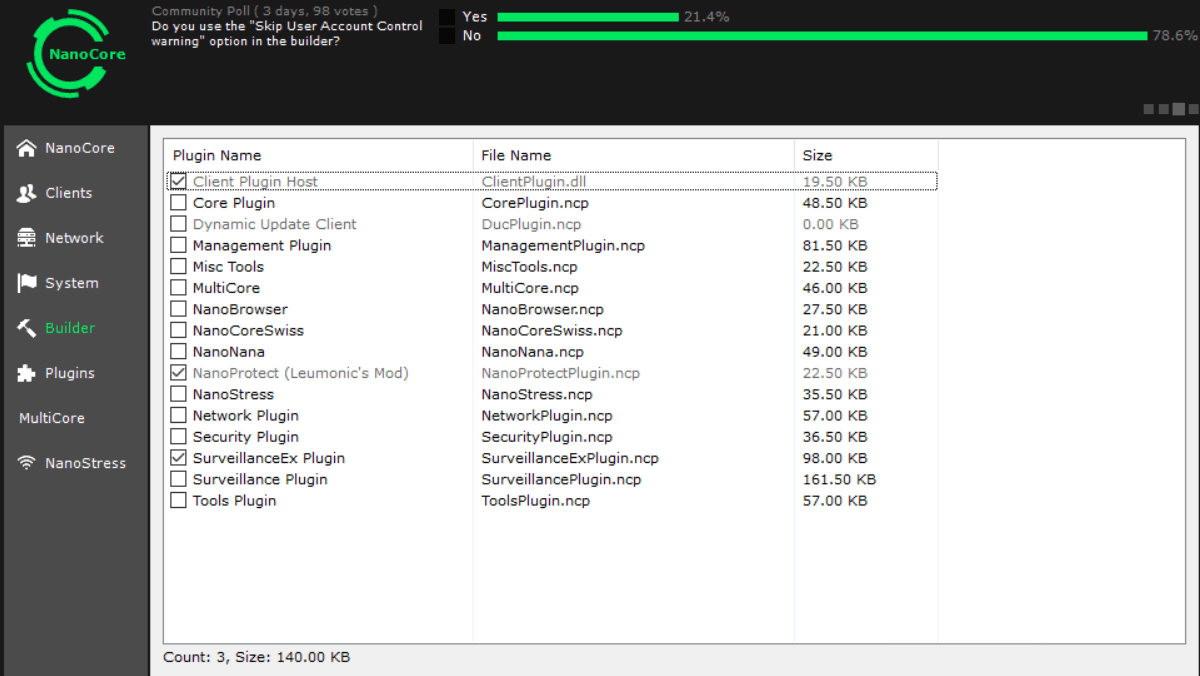Click the NanoStress wifi icon
Screen dimensions: 1200x676
click(x=27, y=463)
